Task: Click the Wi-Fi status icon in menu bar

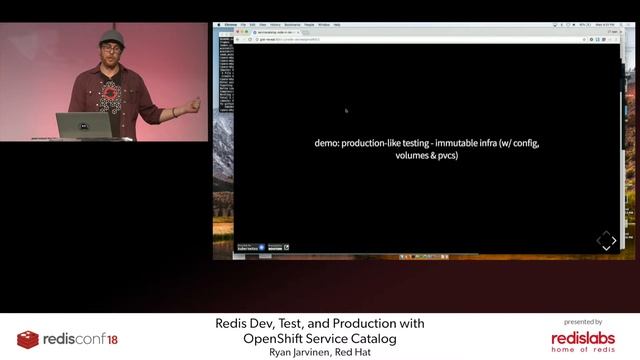Action: pos(555,25)
